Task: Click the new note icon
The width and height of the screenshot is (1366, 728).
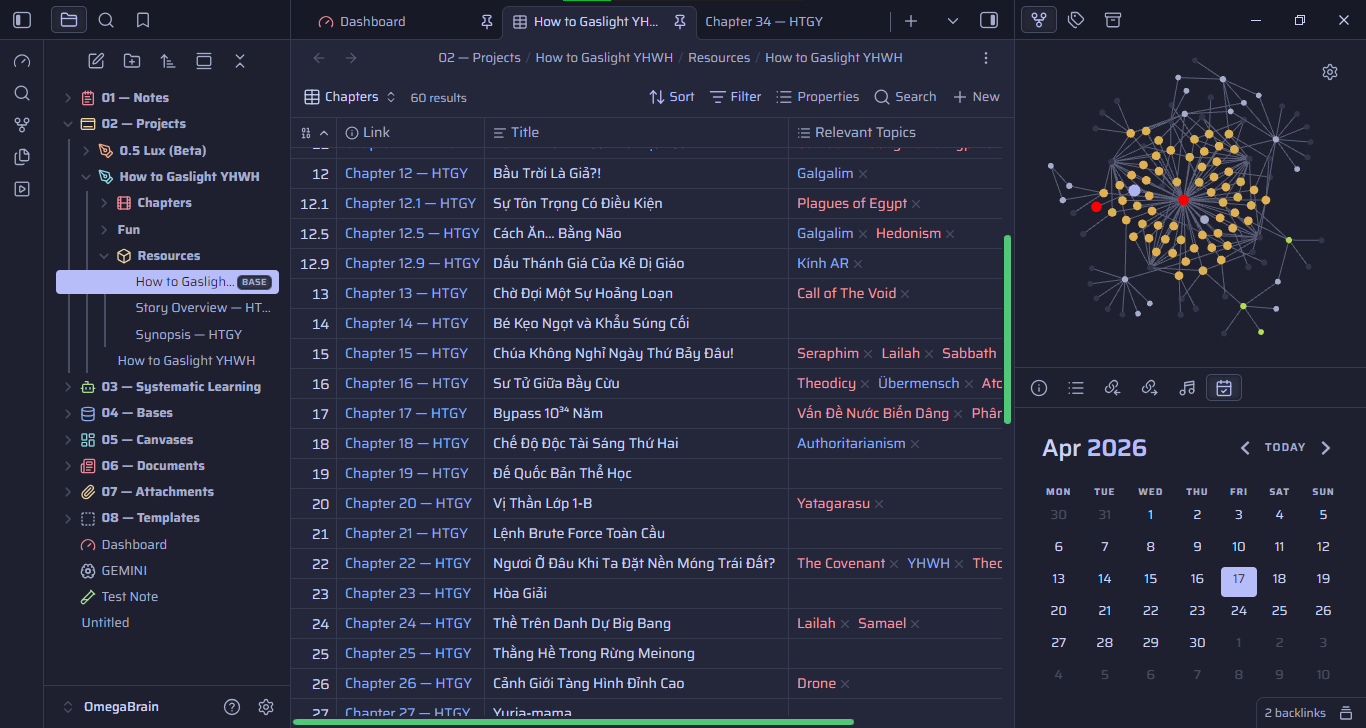Action: click(x=96, y=61)
